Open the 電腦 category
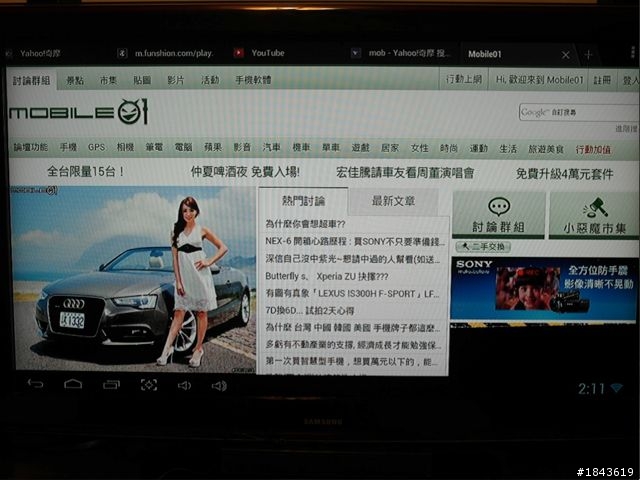Image resolution: width=640 pixels, height=480 pixels. (183, 147)
